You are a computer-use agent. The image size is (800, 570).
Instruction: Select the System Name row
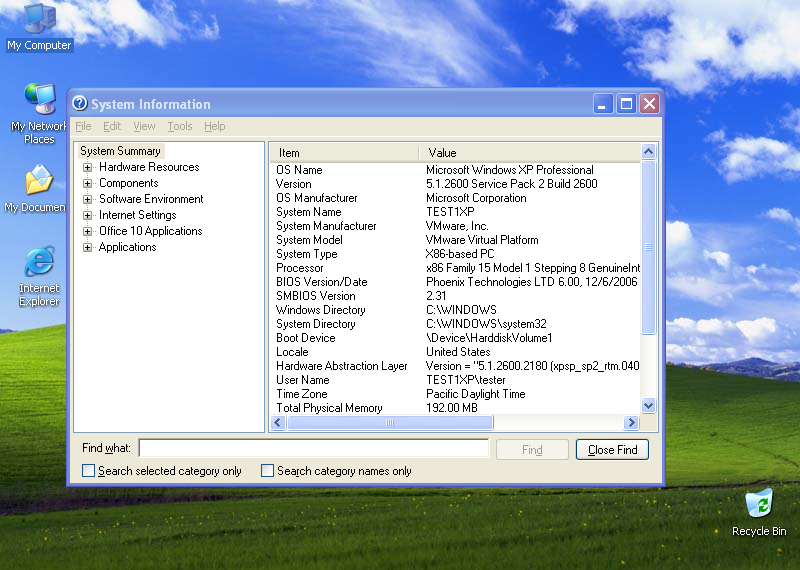coord(455,212)
